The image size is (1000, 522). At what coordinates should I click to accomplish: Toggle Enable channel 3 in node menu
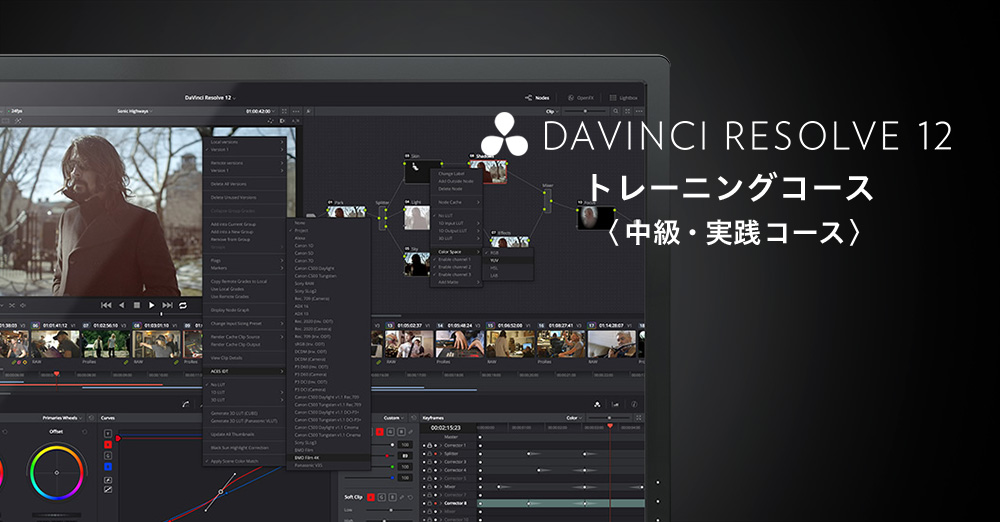coord(454,274)
